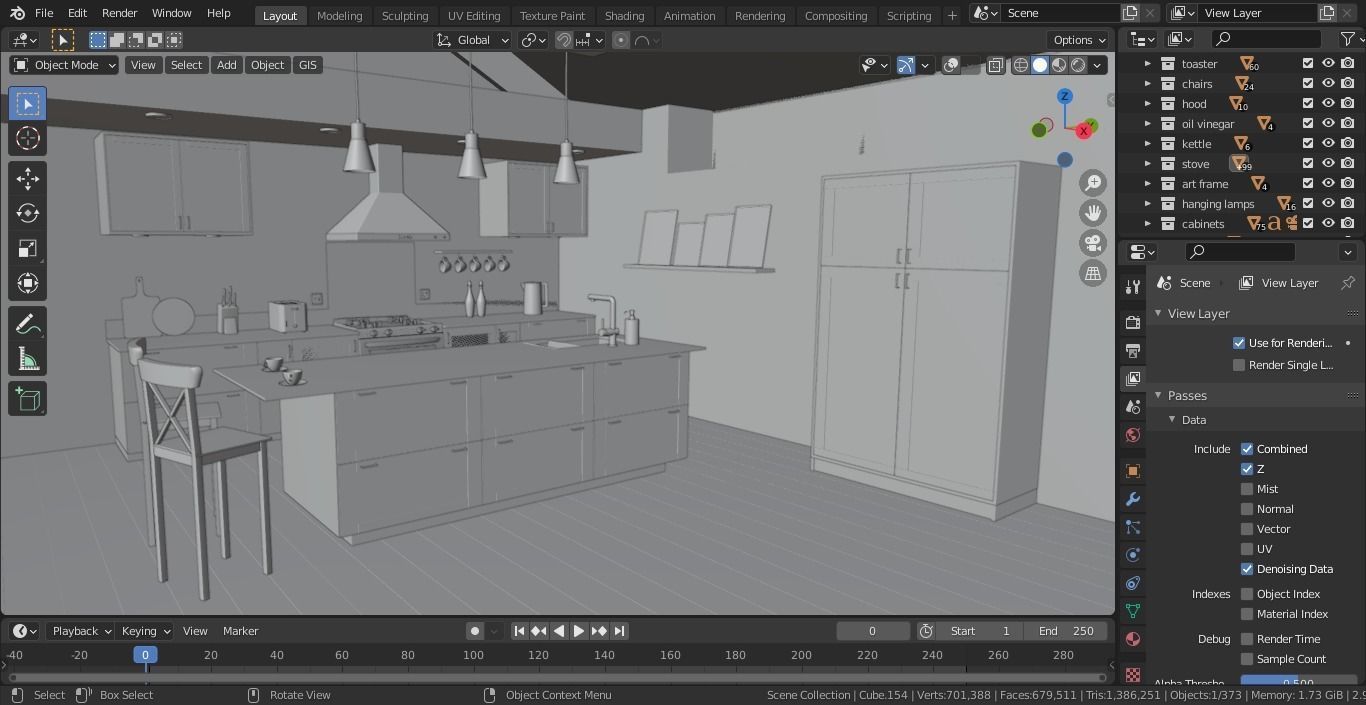
Task: Open the File menu
Action: point(44,13)
